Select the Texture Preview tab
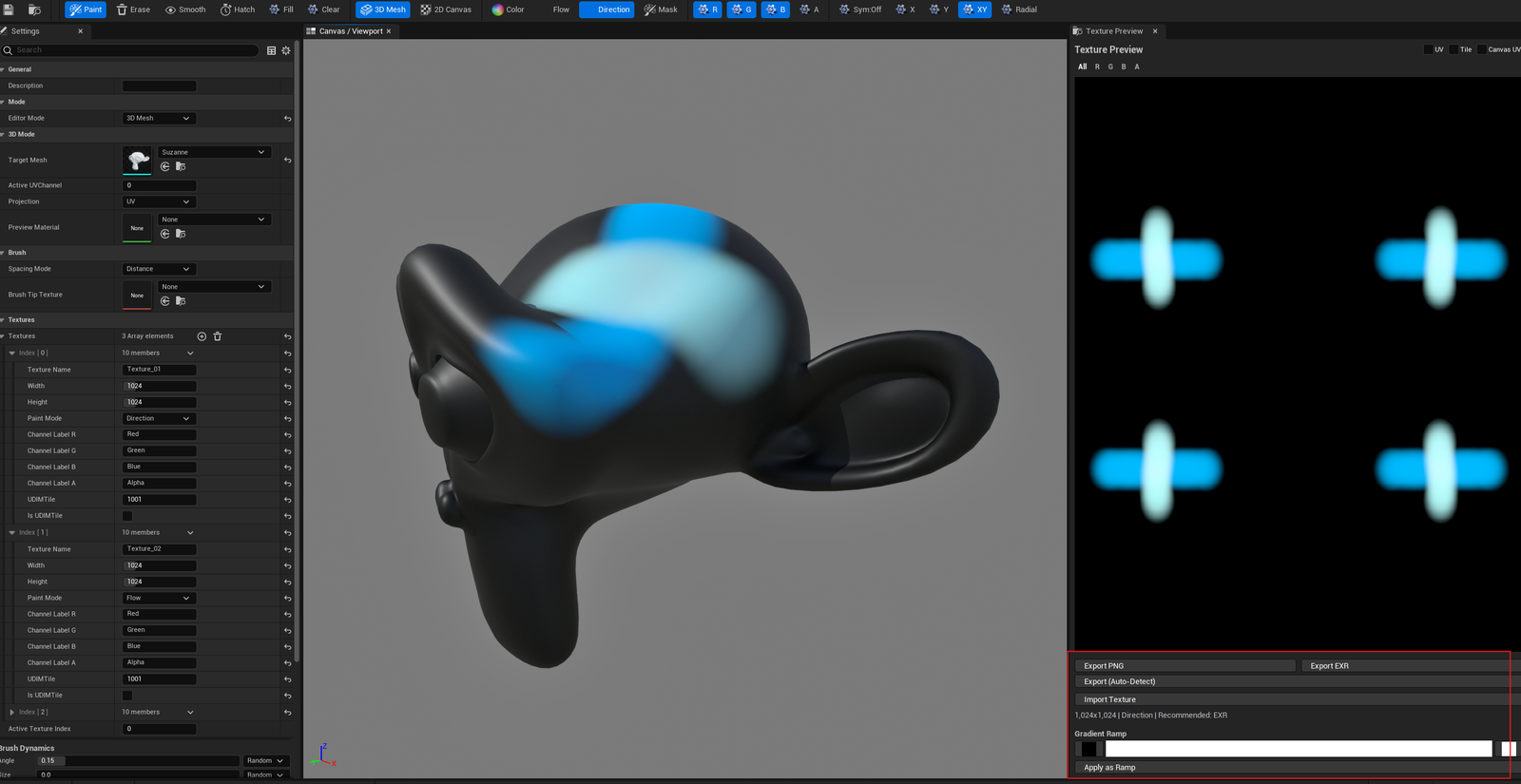Image resolution: width=1521 pixels, height=784 pixels. tap(1114, 31)
